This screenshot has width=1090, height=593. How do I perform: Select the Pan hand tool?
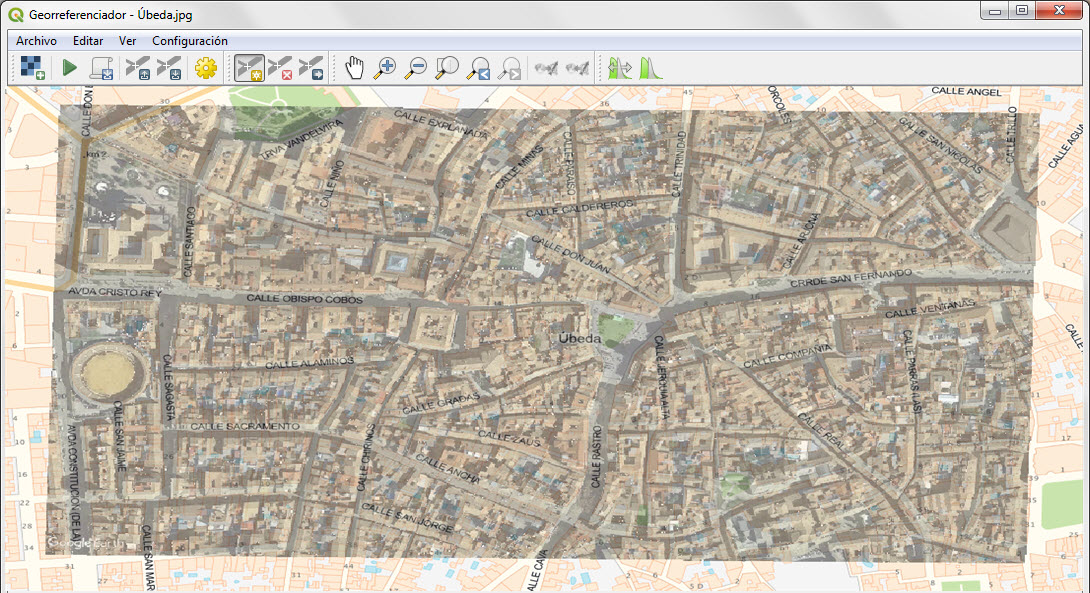pos(355,68)
